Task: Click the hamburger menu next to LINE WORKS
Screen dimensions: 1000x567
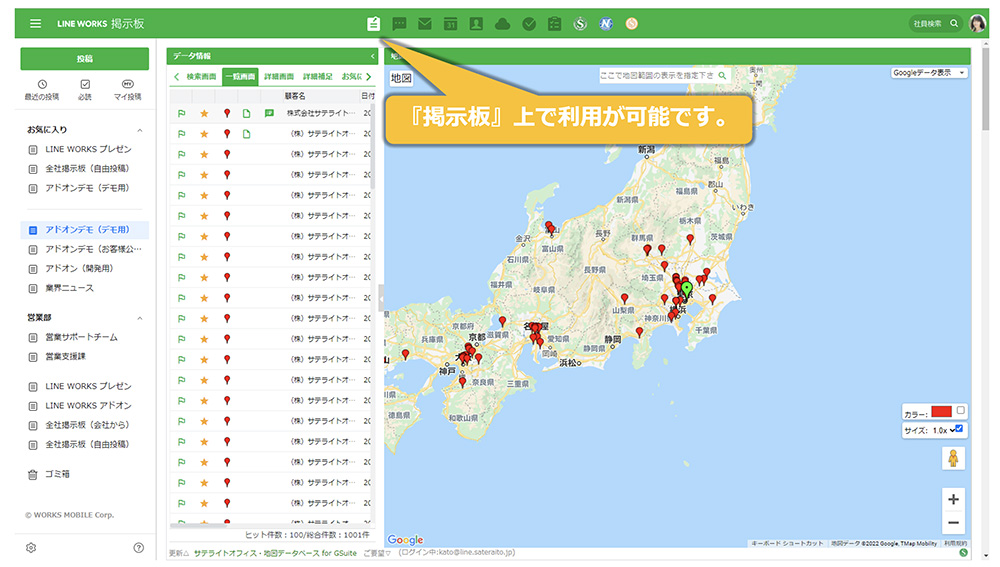Action: [36, 23]
